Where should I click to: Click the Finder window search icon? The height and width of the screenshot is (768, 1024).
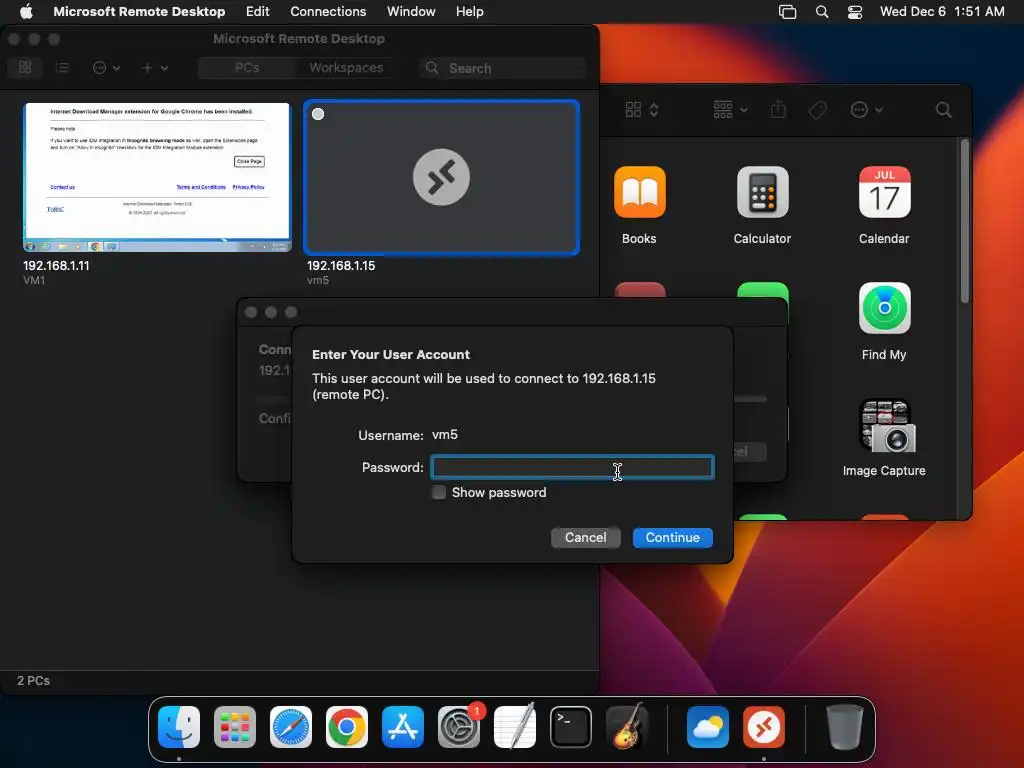coord(943,110)
